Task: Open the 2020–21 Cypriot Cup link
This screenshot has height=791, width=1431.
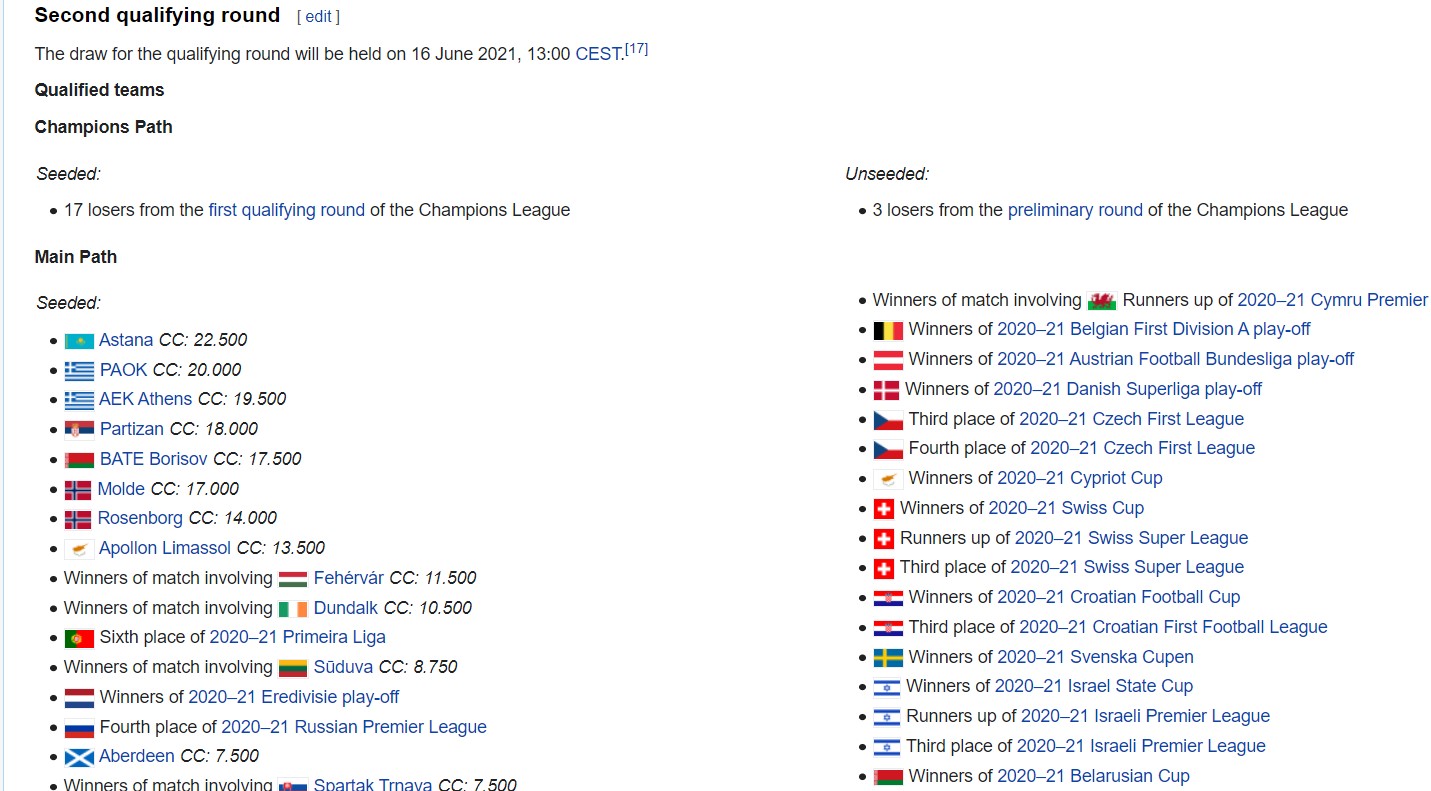Action: click(x=1080, y=478)
